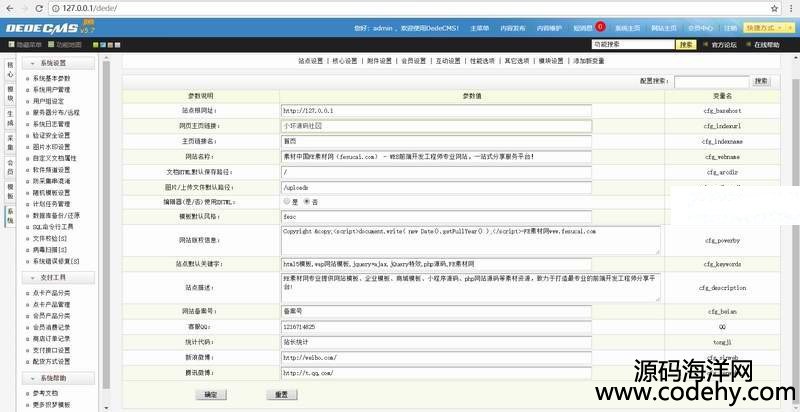Image resolution: width=800 pixels, height=412 pixels.
Task: Open 病毒扫描 in sidebar
Action: click(50, 250)
